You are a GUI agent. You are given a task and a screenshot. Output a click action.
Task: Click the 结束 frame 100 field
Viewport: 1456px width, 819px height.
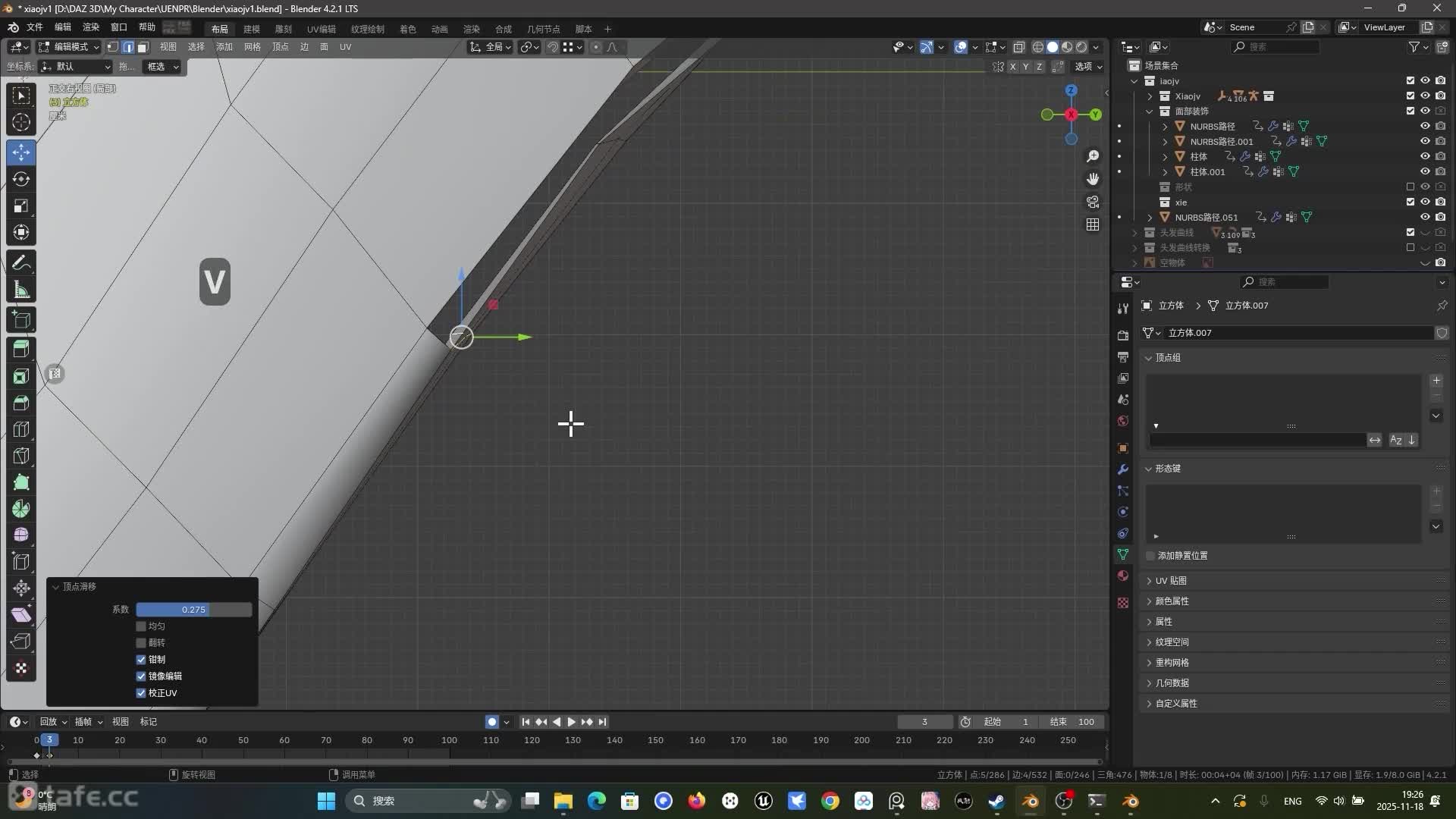(x=1072, y=722)
